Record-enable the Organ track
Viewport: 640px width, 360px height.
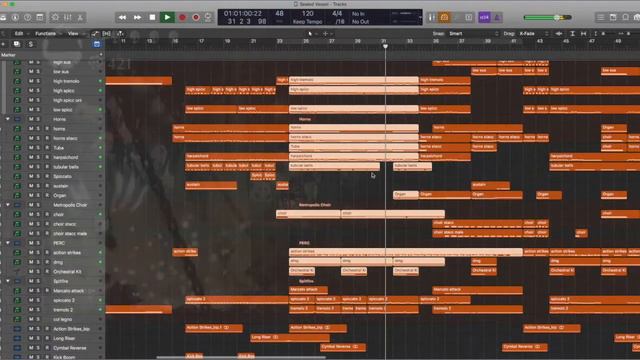(47, 195)
